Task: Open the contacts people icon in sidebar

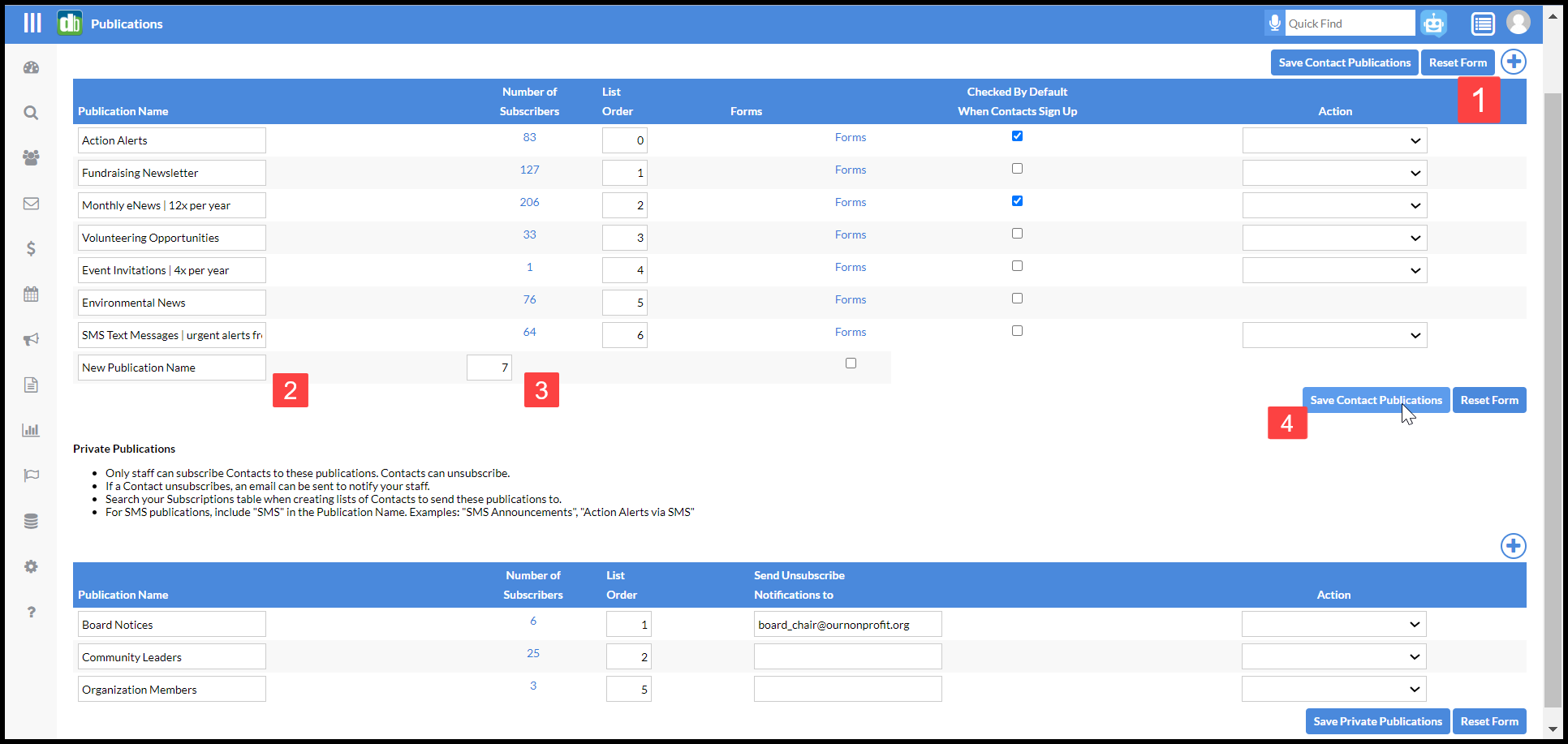Action: pos(31,158)
